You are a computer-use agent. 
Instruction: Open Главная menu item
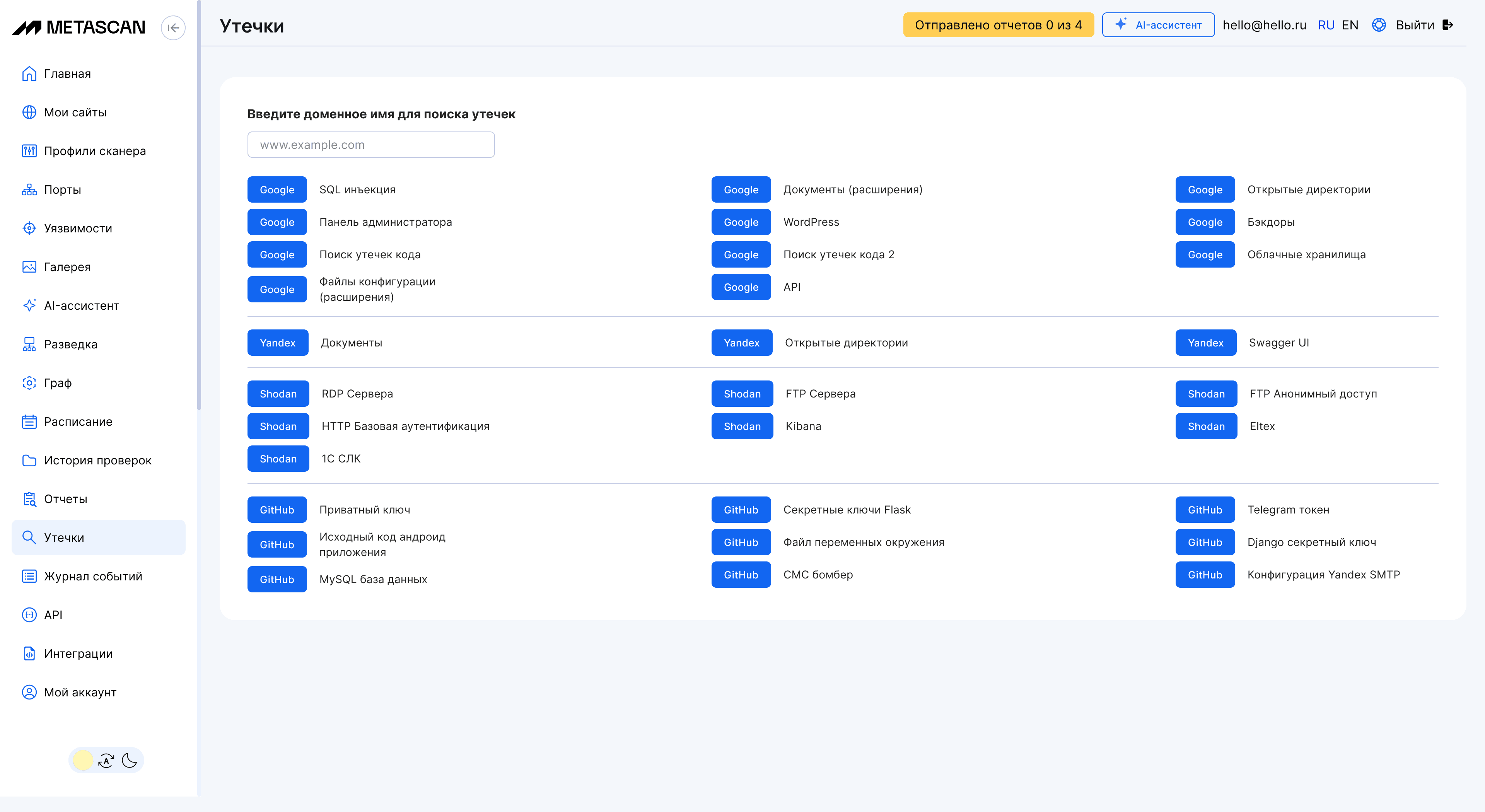(x=99, y=74)
